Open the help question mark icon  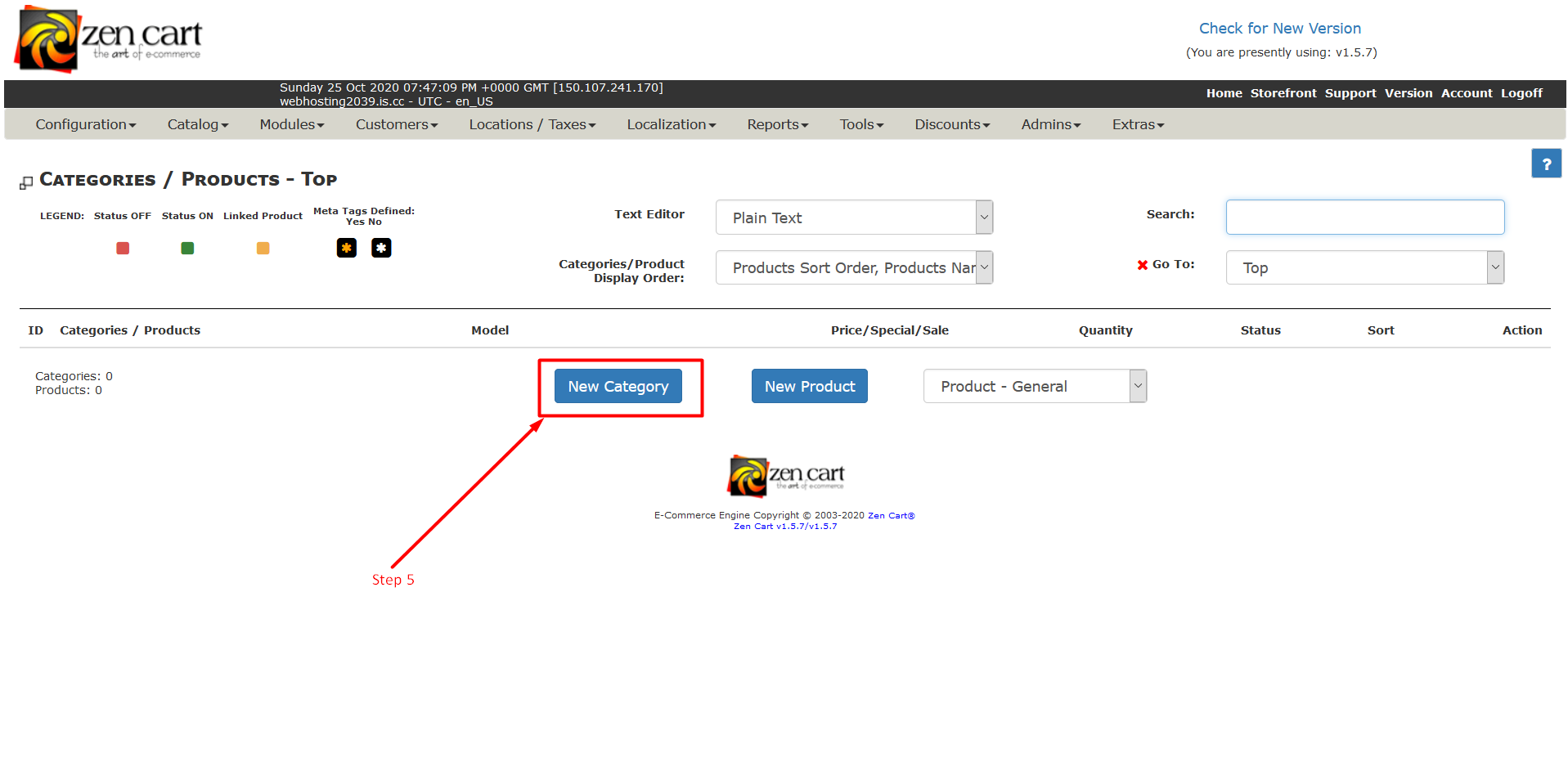[1546, 164]
